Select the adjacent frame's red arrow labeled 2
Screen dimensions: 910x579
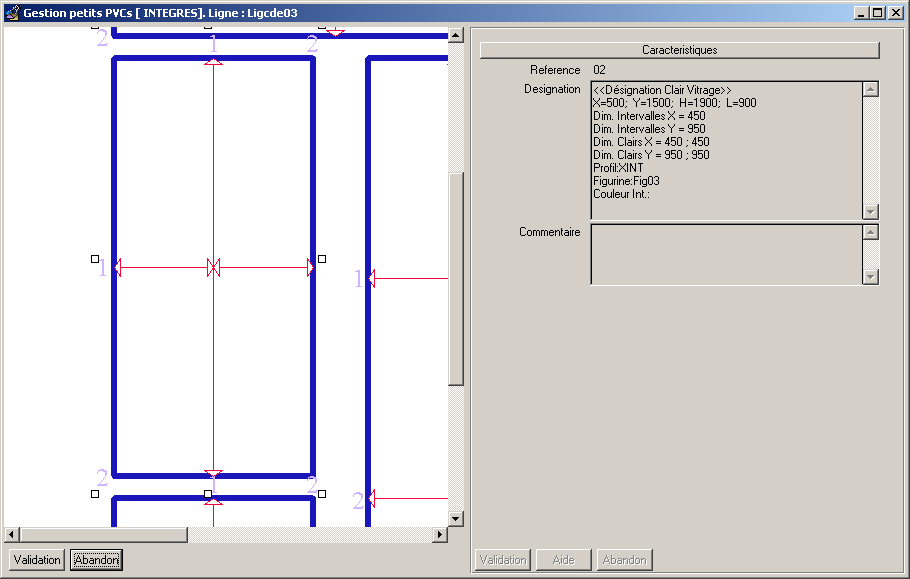tap(371, 498)
